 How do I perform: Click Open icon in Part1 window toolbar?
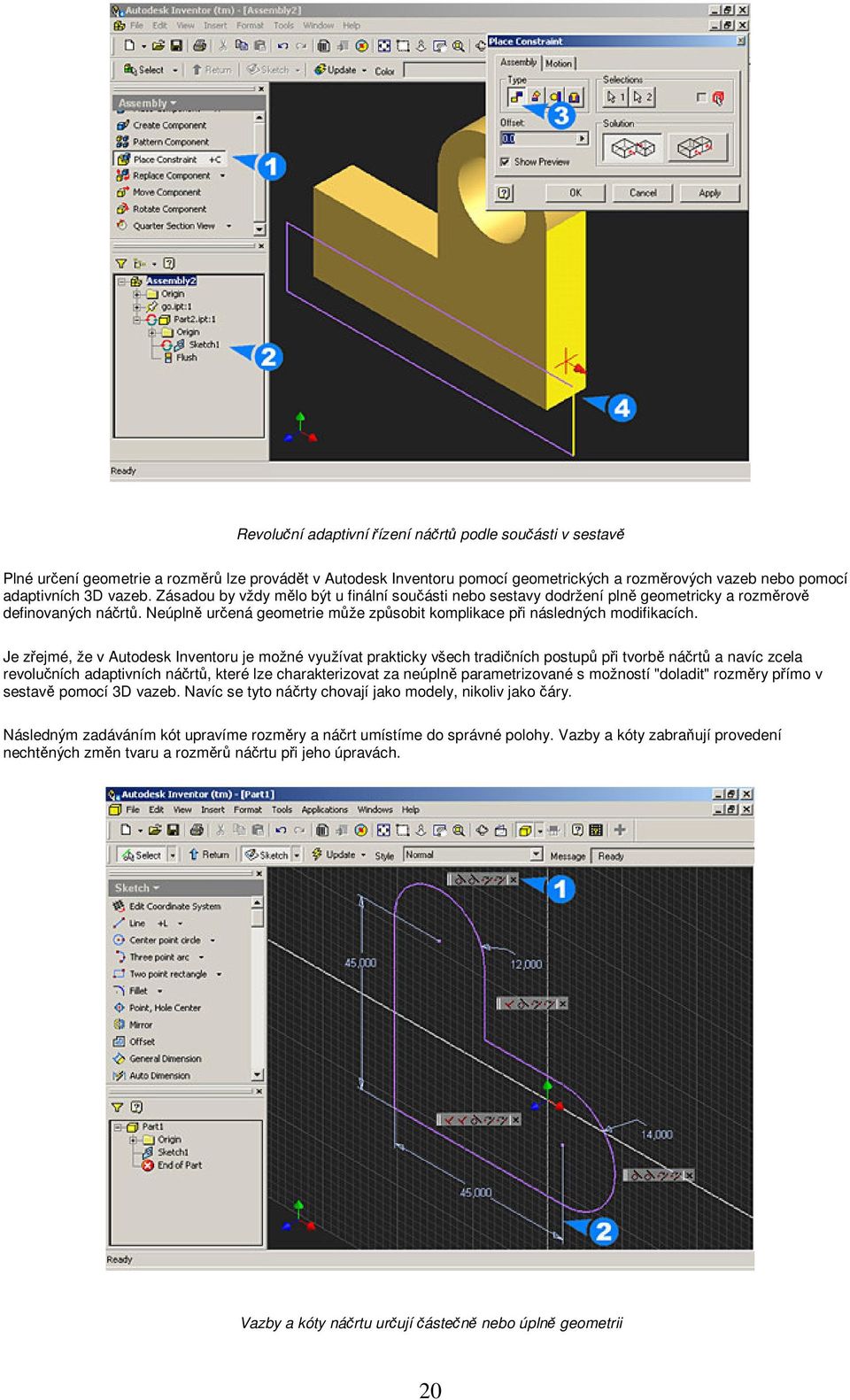155,831
